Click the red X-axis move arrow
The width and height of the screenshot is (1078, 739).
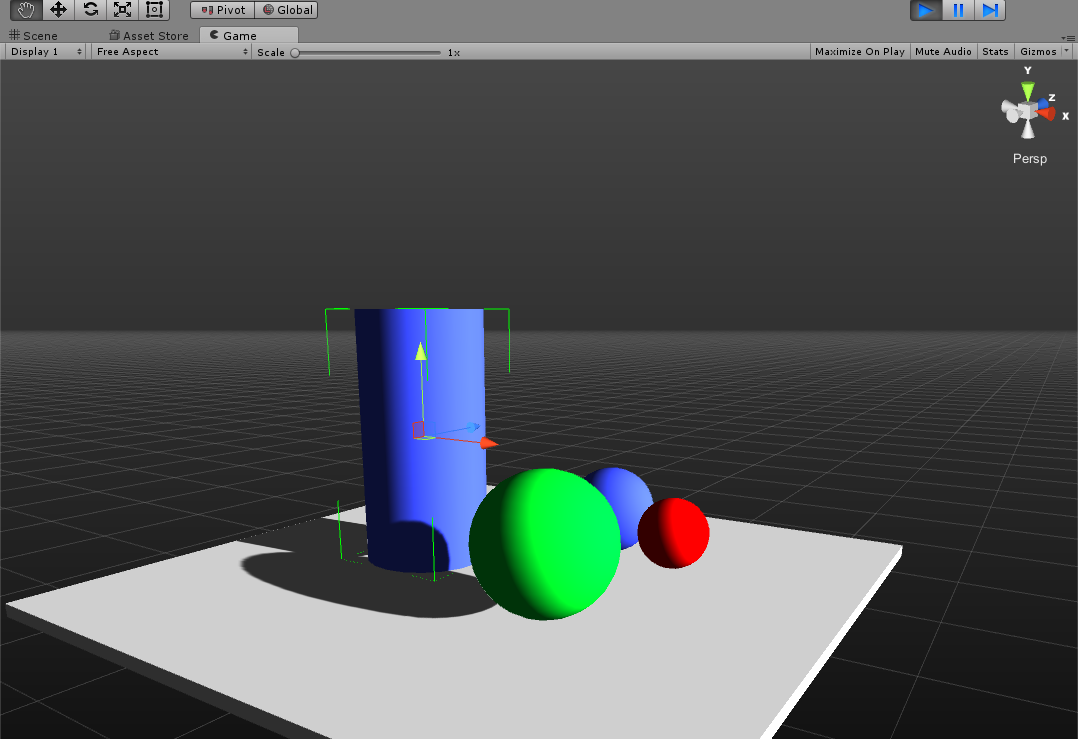(488, 443)
